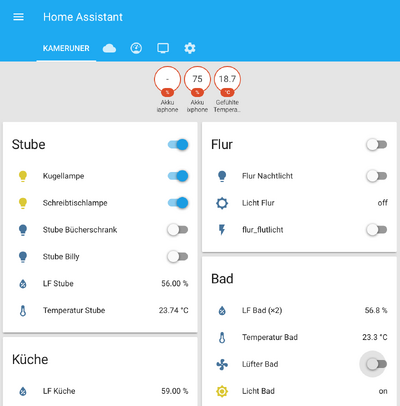The width and height of the screenshot is (400, 406).
Task: Click the Kugellampe yellow bulb icon
Action: click(x=23, y=176)
